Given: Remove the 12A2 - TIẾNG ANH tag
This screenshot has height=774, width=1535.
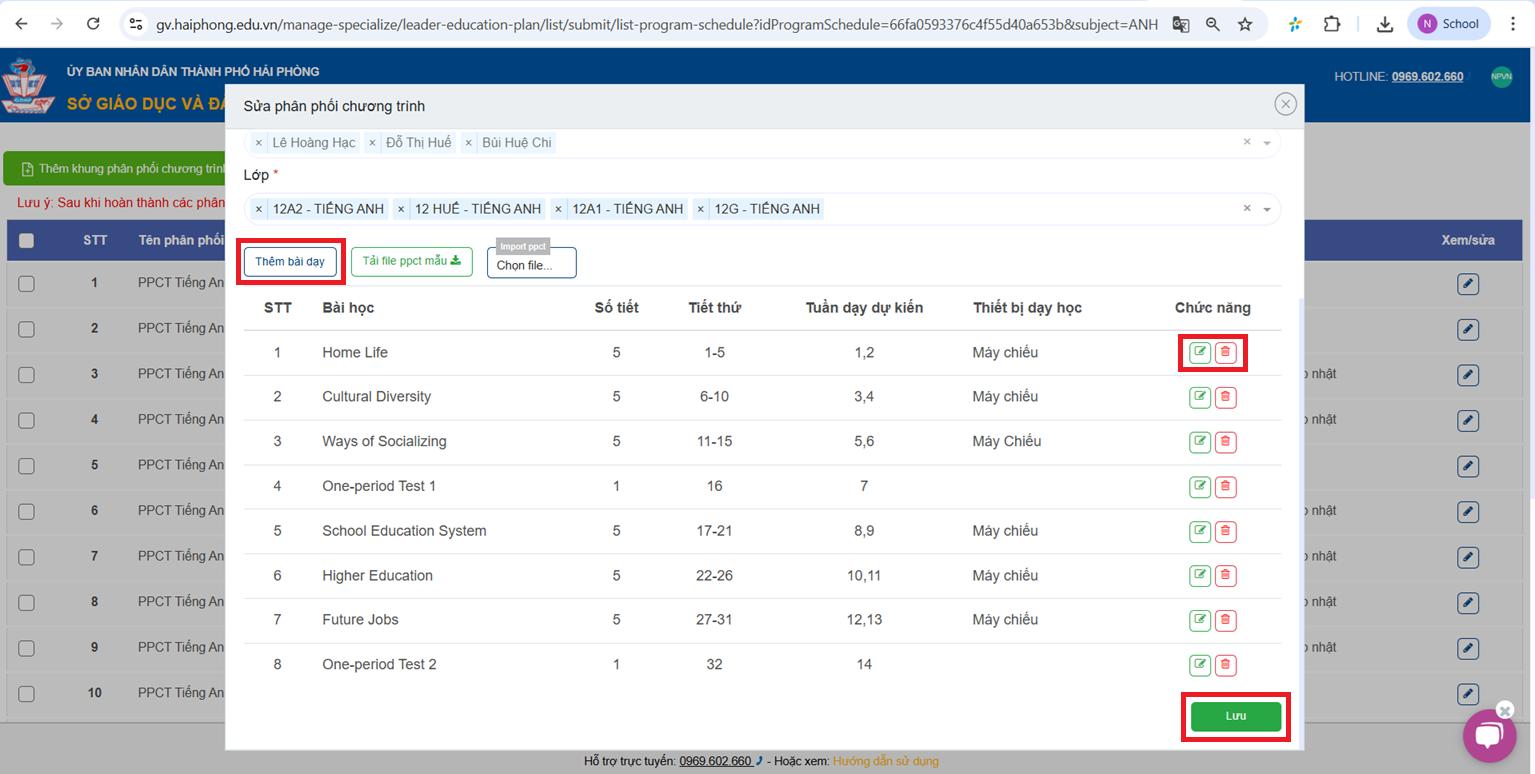Looking at the screenshot, I should [258, 209].
